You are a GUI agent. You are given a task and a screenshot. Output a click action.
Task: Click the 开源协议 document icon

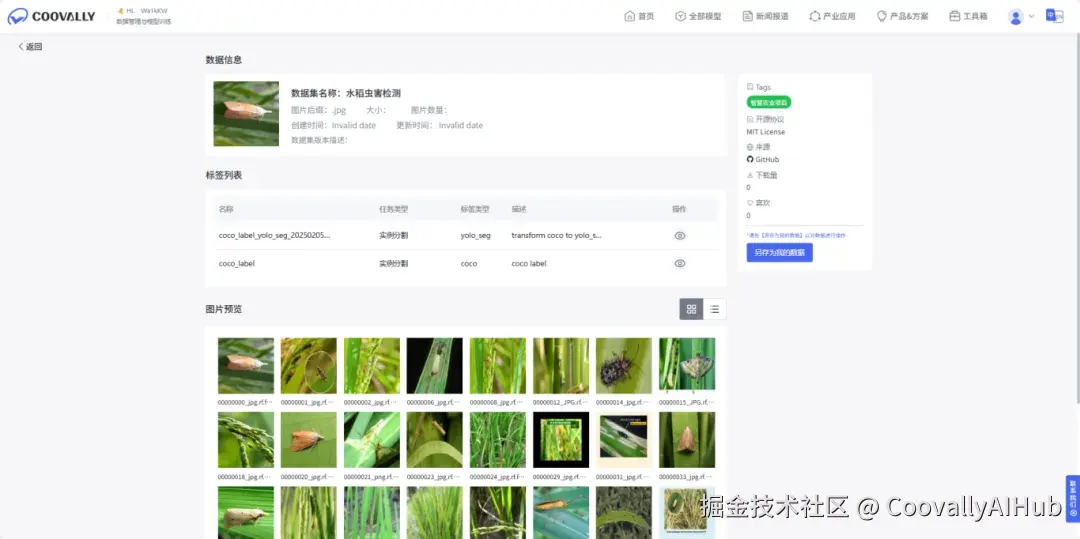[750, 119]
